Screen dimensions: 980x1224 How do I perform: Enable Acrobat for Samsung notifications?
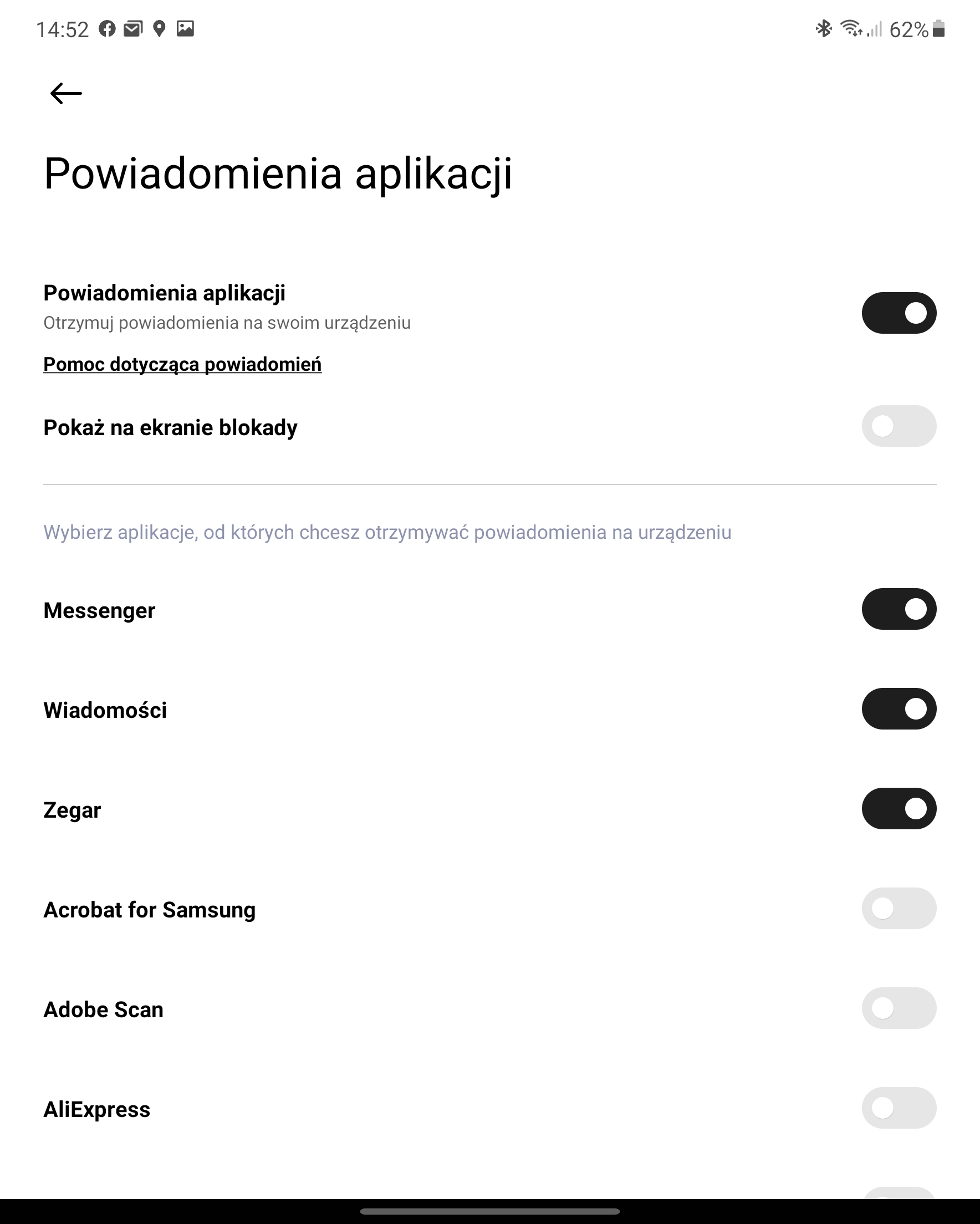coord(899,909)
